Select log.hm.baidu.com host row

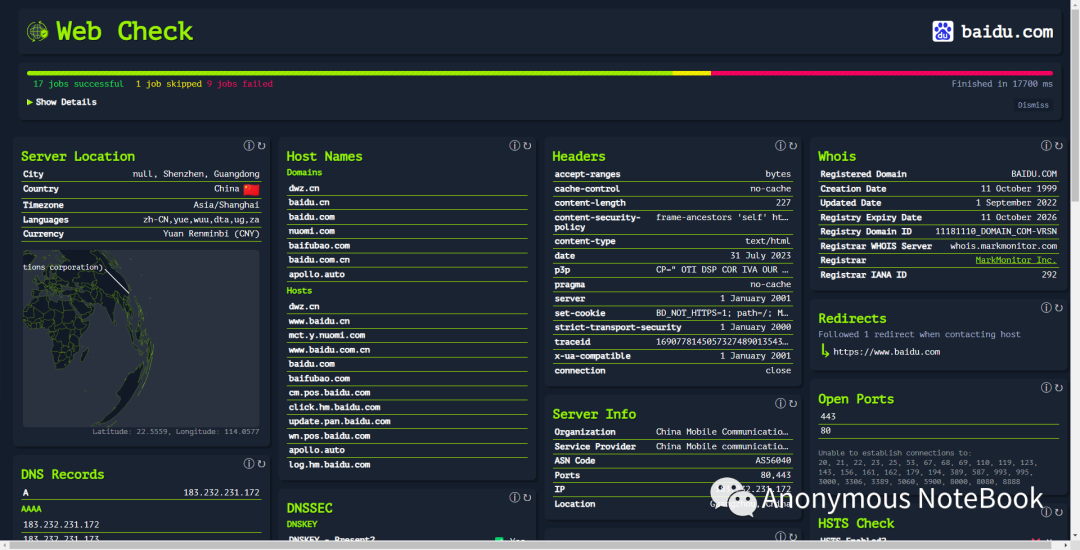(407, 465)
